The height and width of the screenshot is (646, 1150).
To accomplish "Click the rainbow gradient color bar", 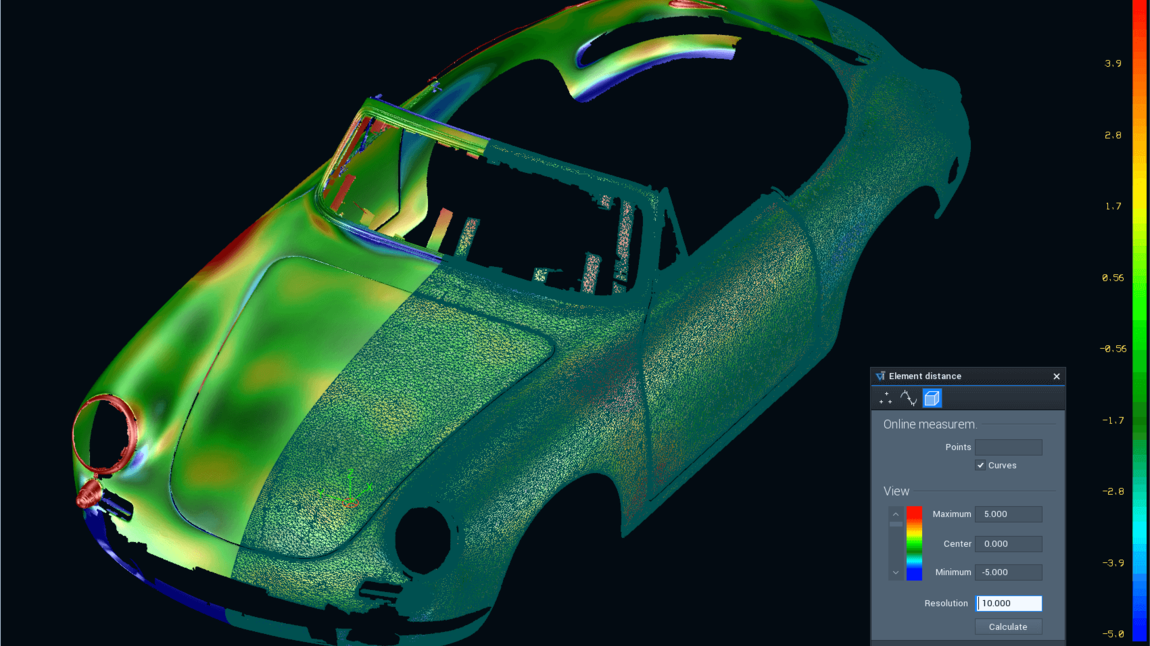I will coord(914,543).
